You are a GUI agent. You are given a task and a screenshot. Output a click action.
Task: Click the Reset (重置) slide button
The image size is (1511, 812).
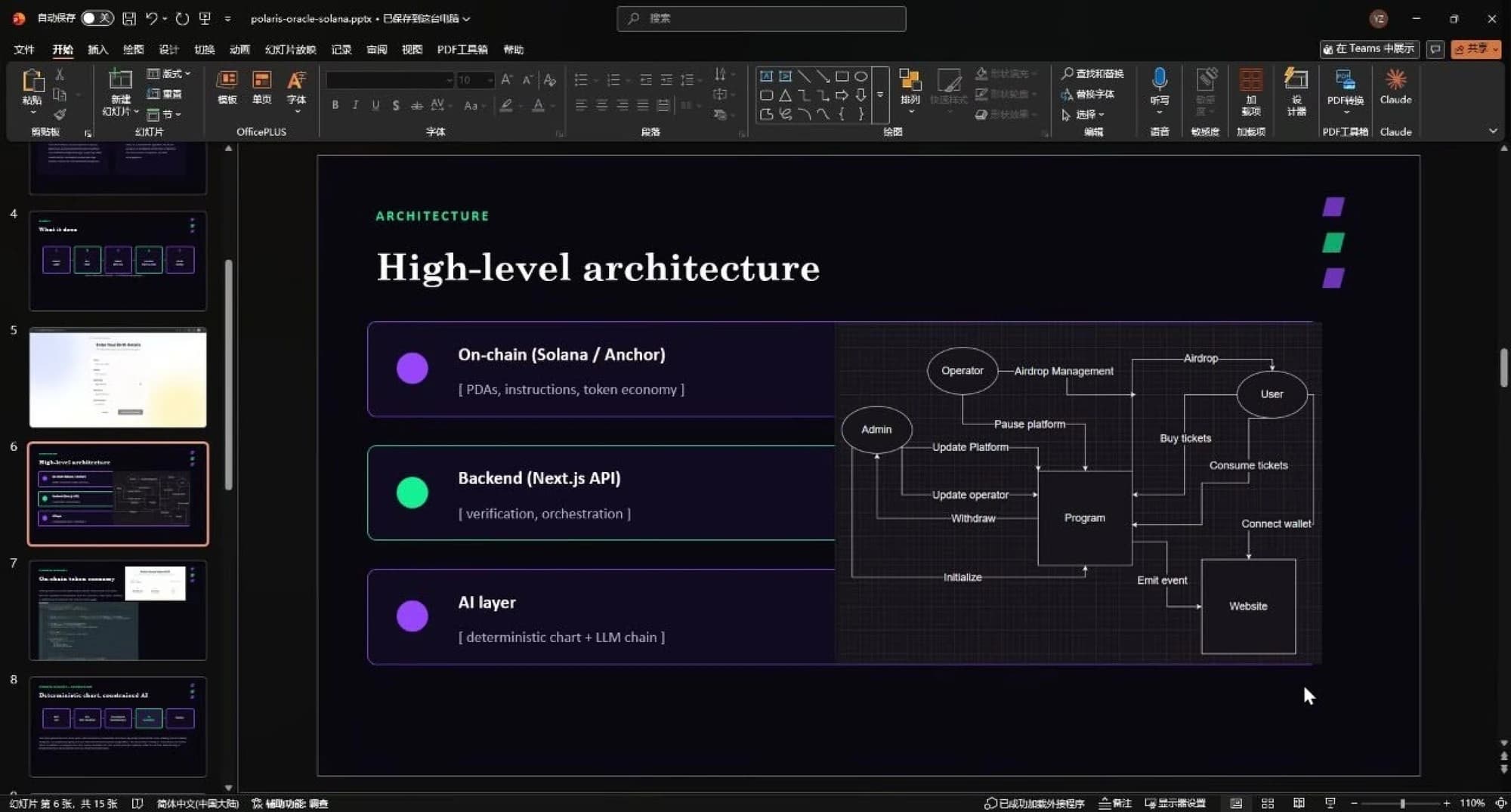click(x=164, y=94)
